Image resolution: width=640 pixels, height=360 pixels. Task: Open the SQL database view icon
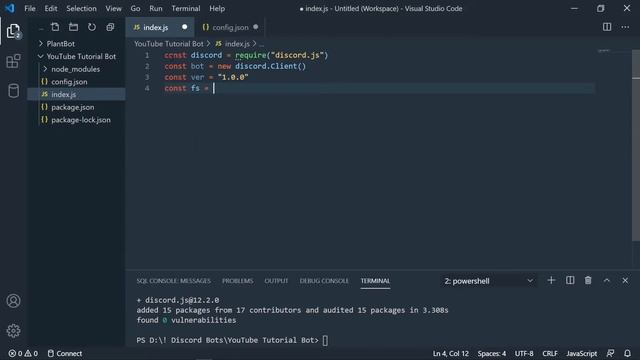pyautogui.click(x=13, y=91)
